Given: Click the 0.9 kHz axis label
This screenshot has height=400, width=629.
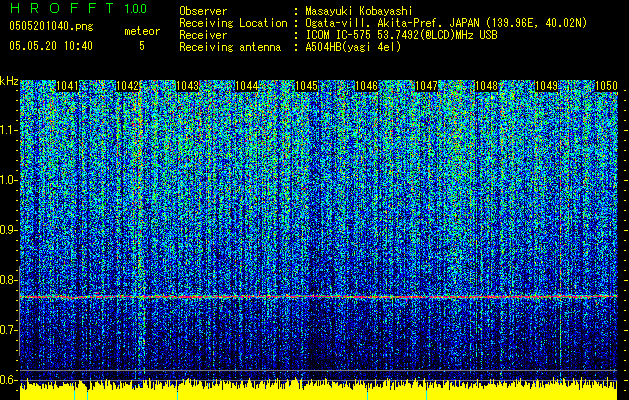Looking at the screenshot, I should click(x=8, y=230).
